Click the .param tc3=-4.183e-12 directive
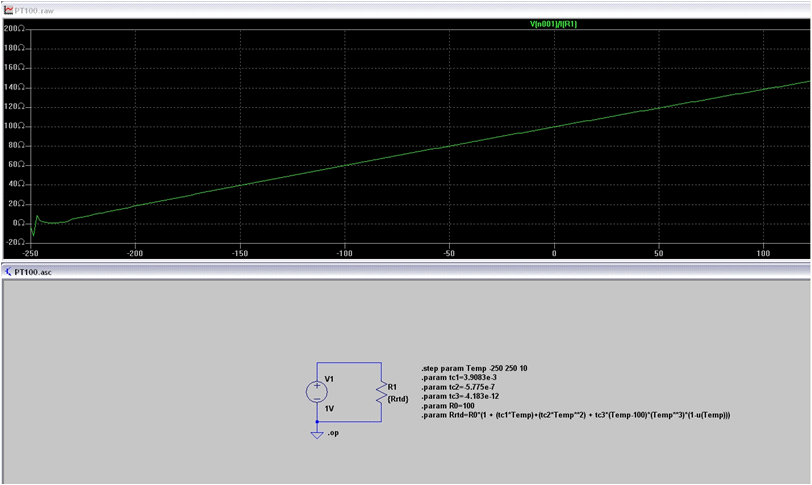Image resolution: width=812 pixels, height=485 pixels. (460, 396)
